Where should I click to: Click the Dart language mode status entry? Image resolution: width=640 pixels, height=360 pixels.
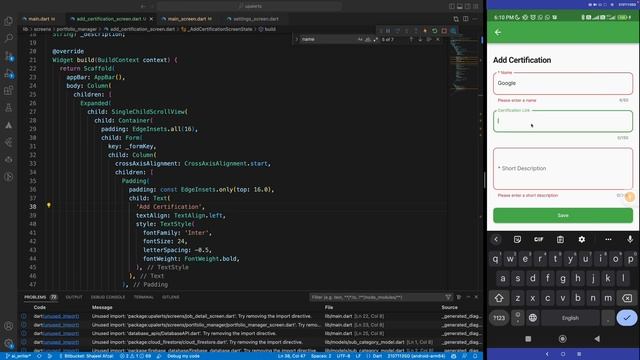[377, 356]
